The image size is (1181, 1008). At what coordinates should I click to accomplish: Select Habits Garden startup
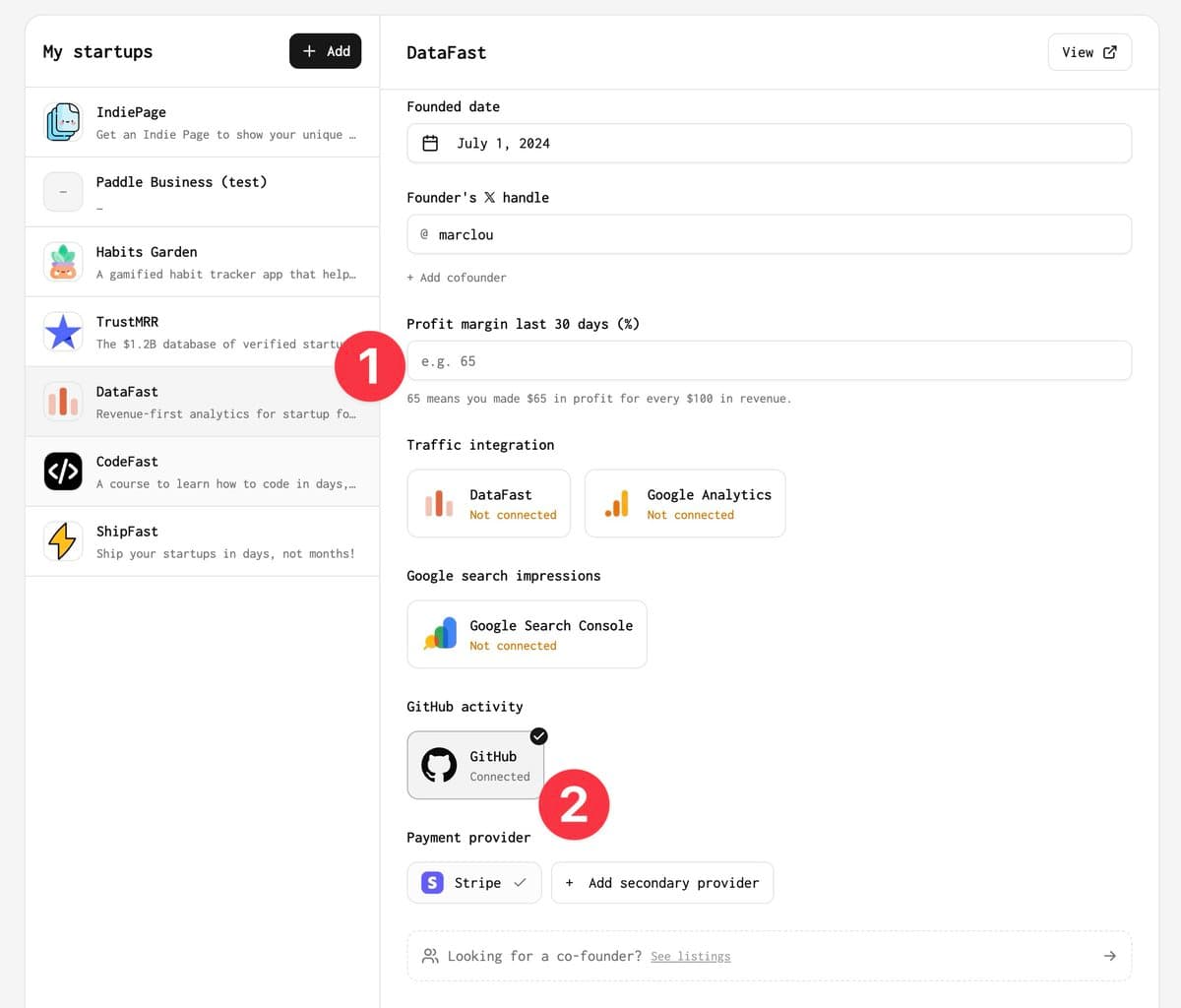tap(202, 262)
